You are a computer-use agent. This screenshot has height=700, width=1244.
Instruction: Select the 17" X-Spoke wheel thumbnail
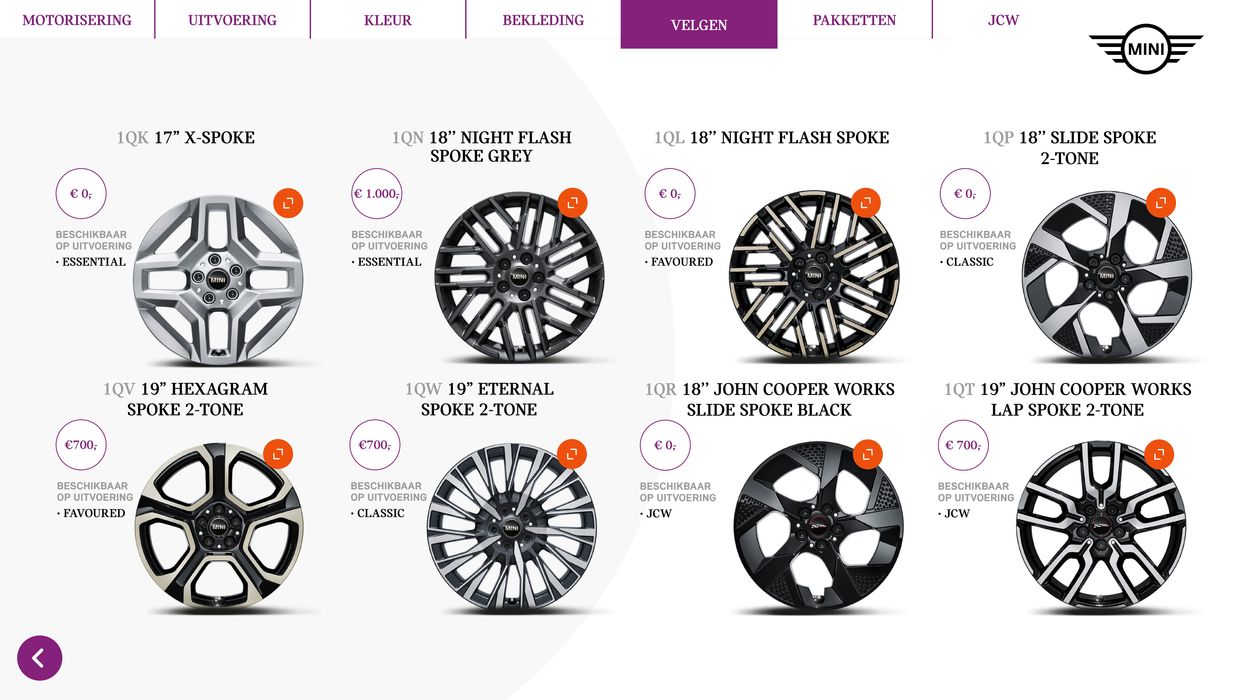point(217,279)
